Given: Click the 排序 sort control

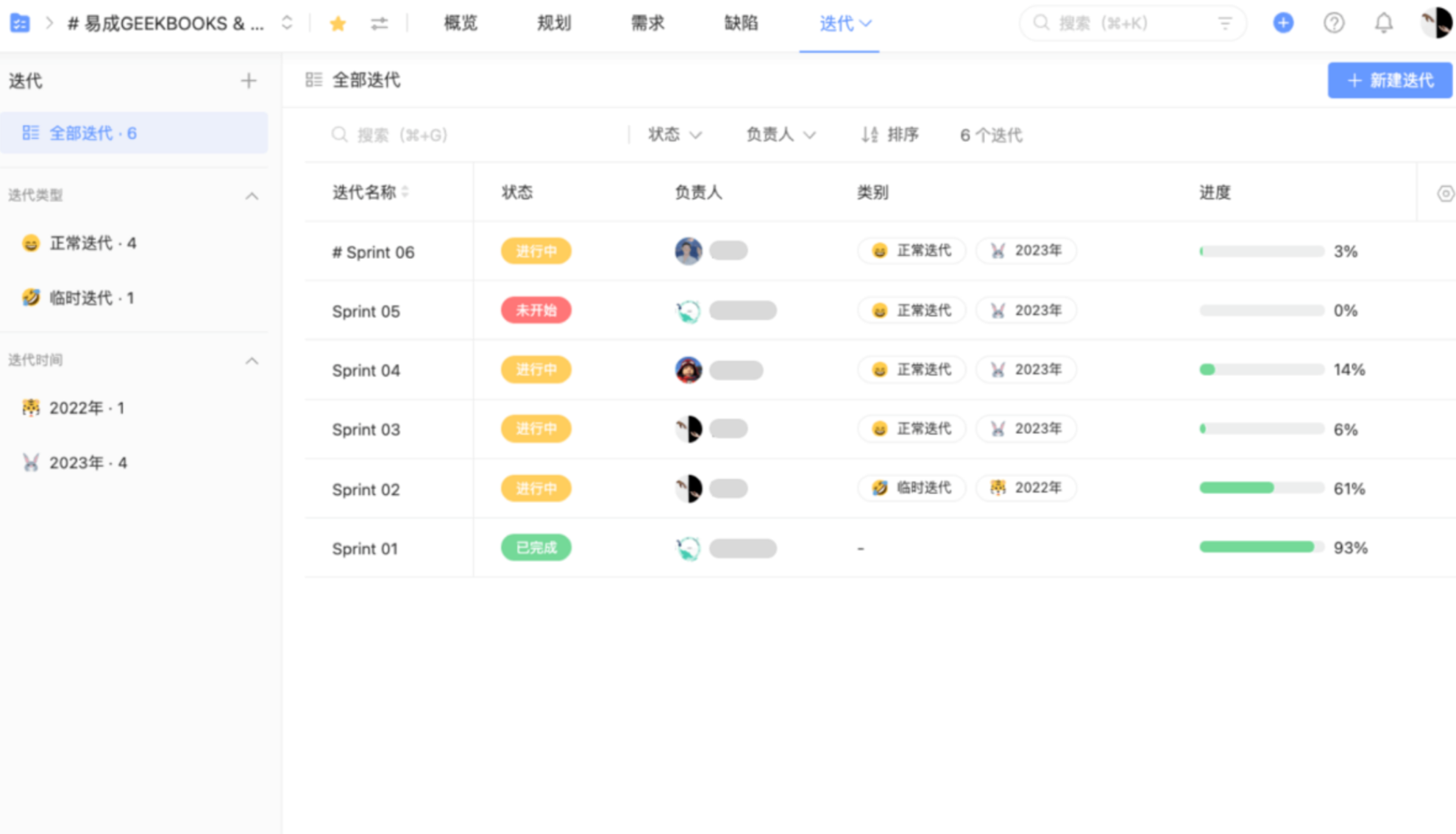Looking at the screenshot, I should pyautogui.click(x=889, y=135).
